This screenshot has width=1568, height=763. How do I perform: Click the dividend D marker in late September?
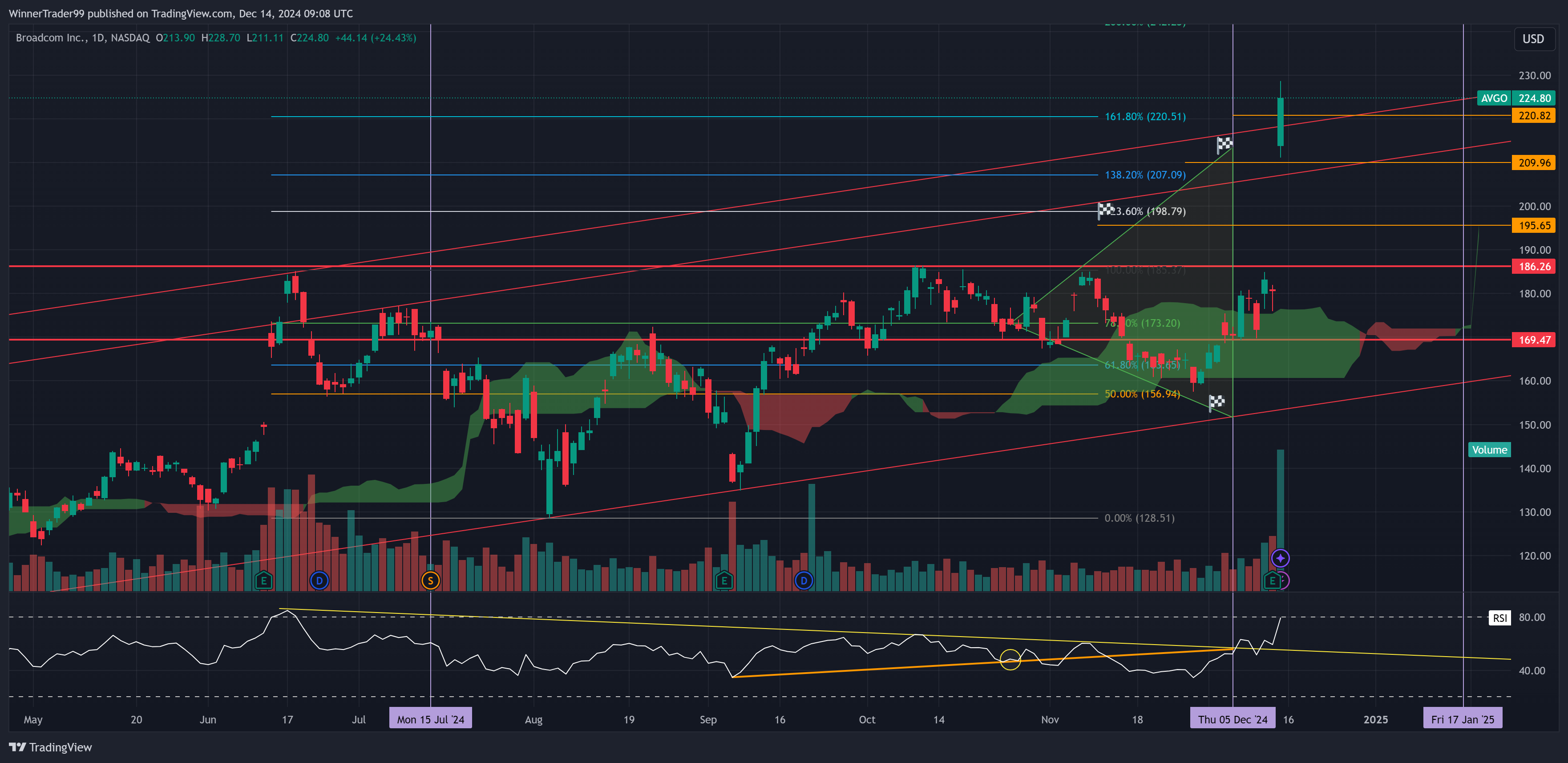[x=804, y=581]
